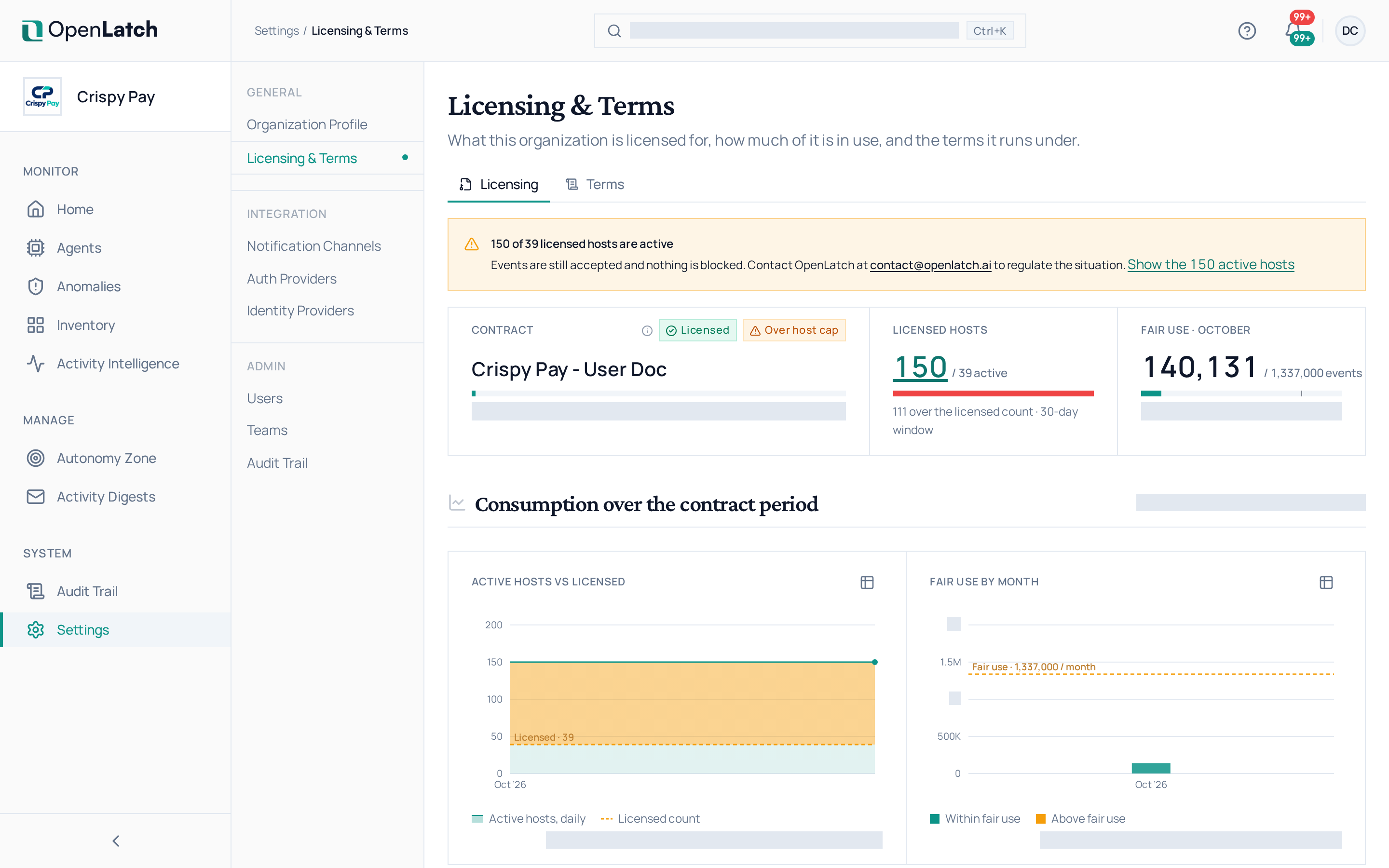Show table view for Active Hosts vs Licensed

pos(867,582)
